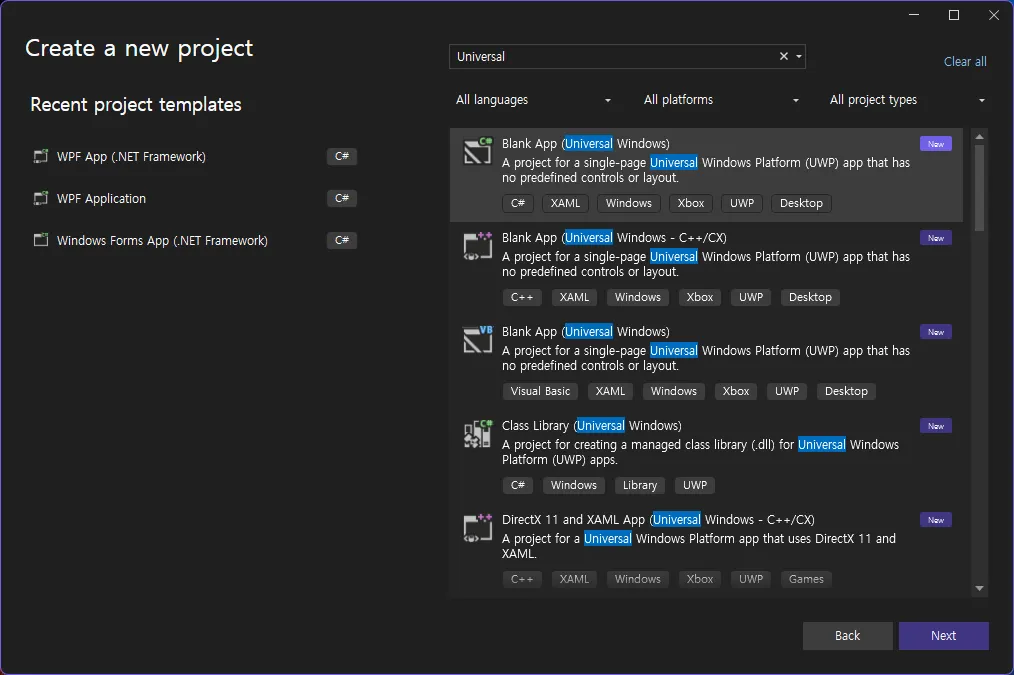Go Back to the previous page
The height and width of the screenshot is (675, 1014).
pos(847,636)
